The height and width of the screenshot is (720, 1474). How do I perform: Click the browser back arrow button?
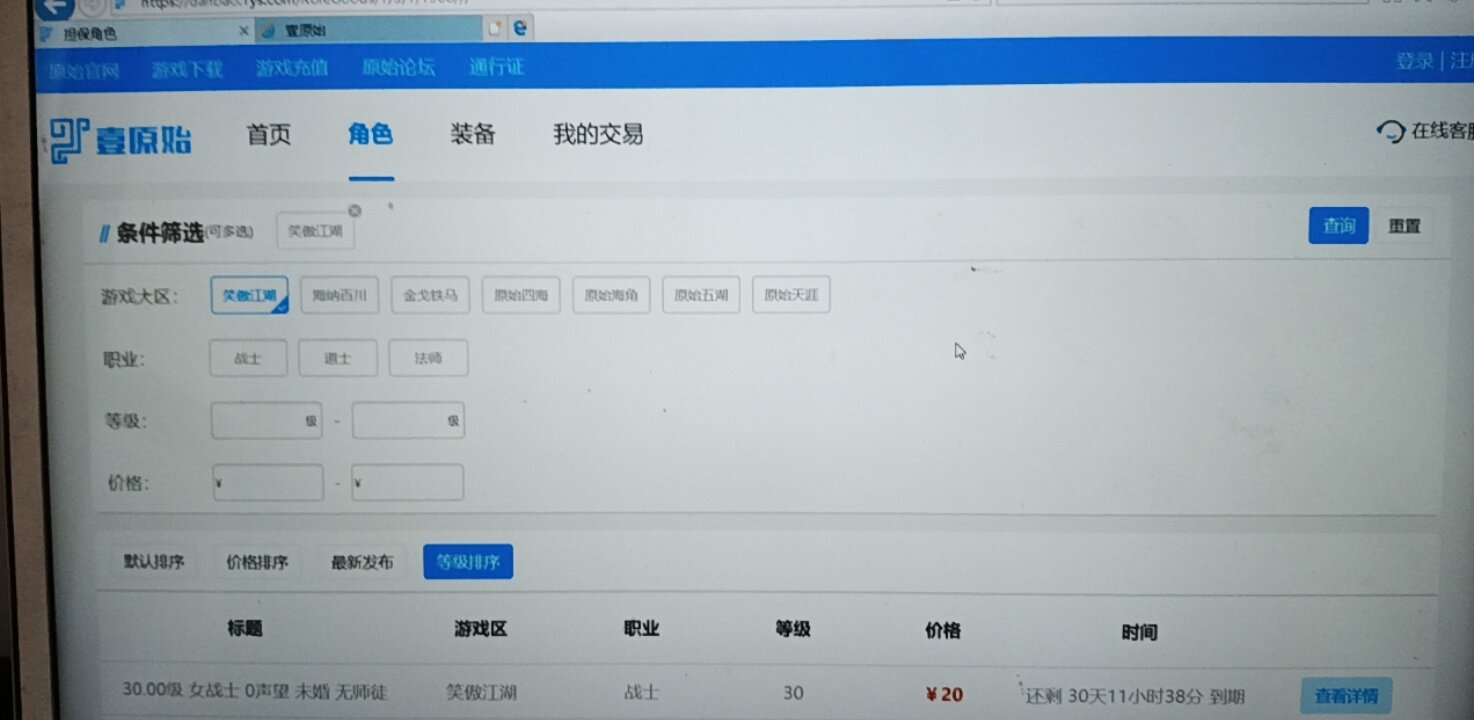point(56,6)
